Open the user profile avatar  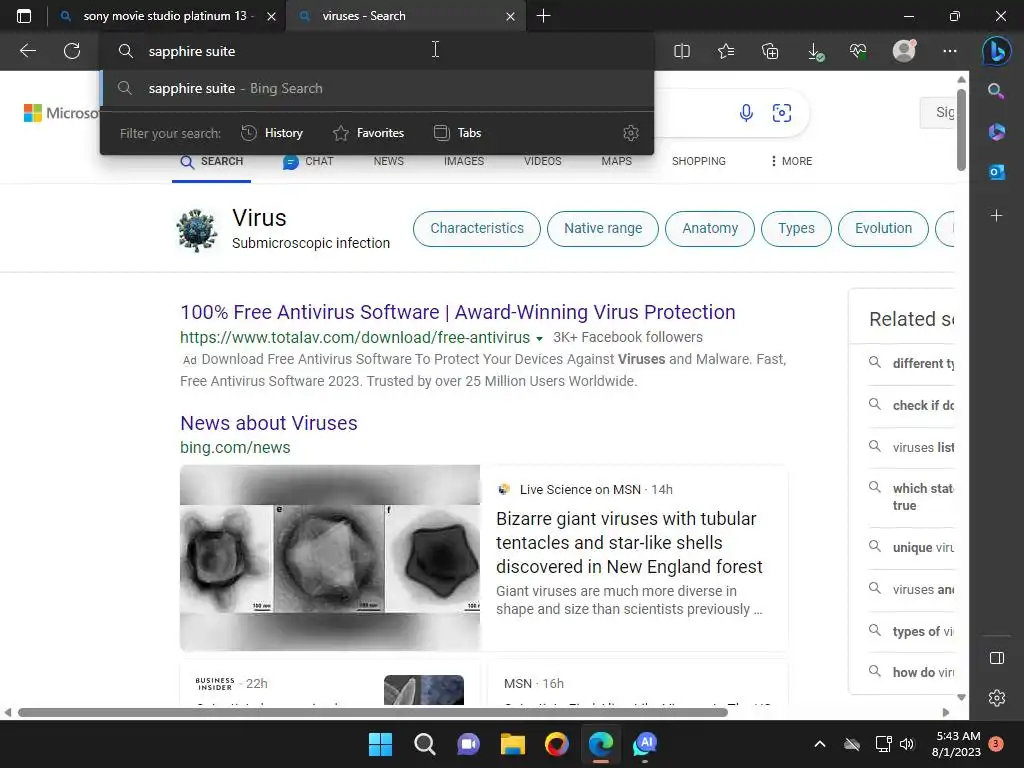(904, 50)
